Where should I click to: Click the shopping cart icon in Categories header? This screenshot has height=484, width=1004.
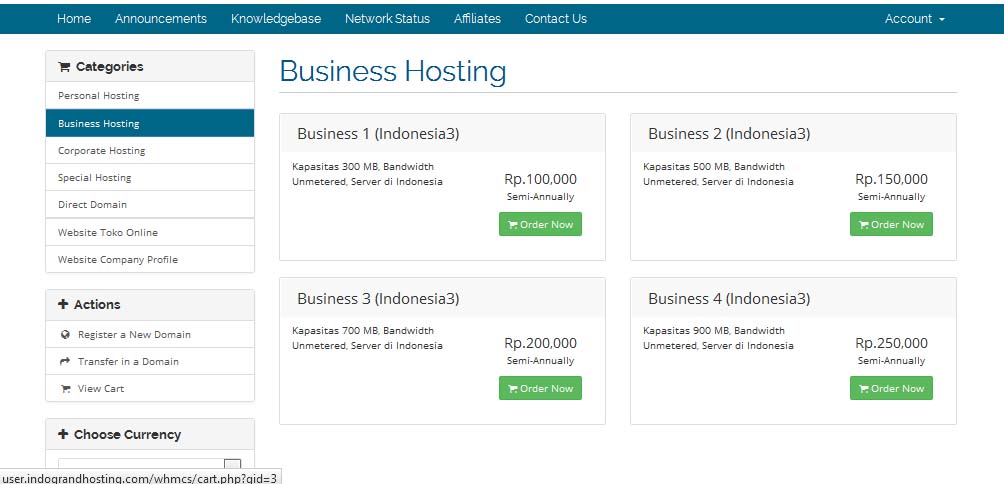pos(64,67)
